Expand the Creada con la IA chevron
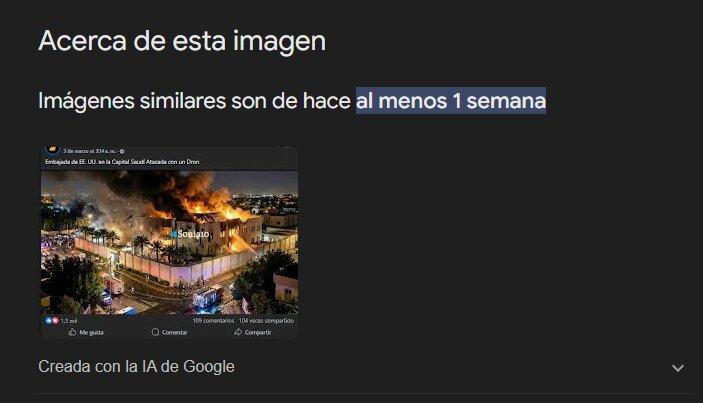 tap(678, 368)
